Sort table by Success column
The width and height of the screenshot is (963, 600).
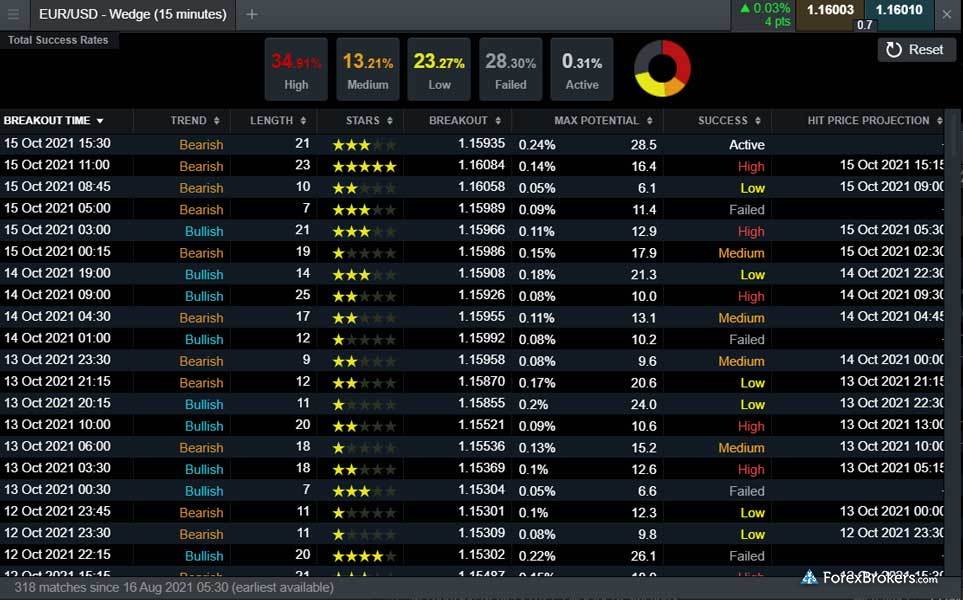723,121
